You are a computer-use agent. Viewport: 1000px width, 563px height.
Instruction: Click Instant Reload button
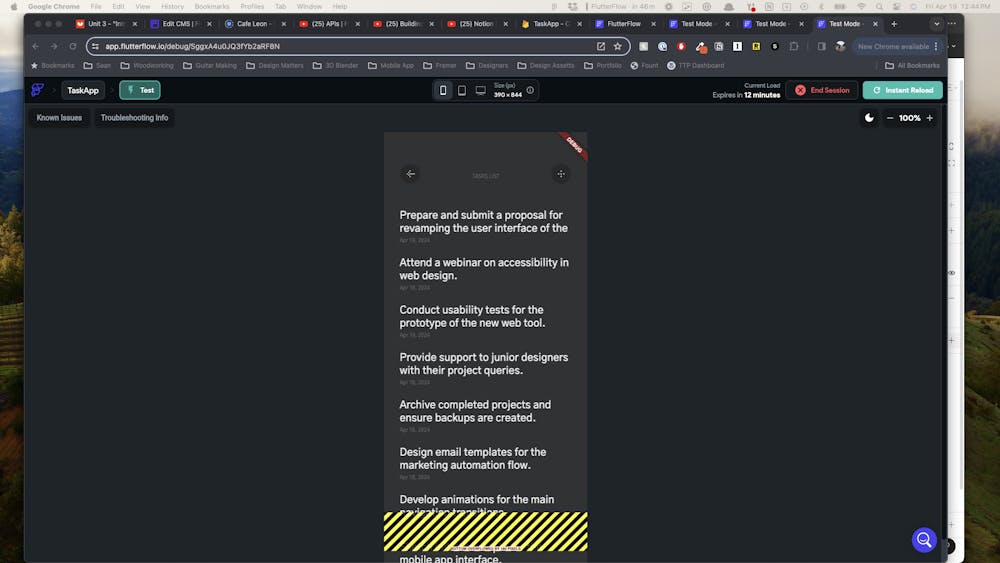902,90
